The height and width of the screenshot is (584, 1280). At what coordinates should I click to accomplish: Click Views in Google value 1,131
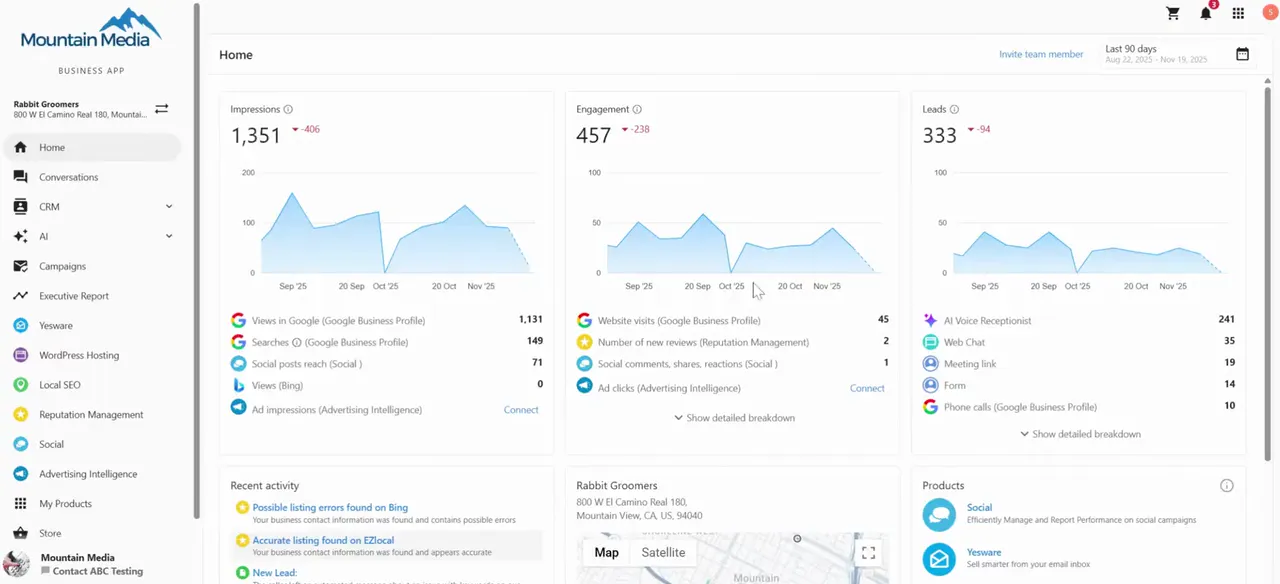[x=530, y=320]
